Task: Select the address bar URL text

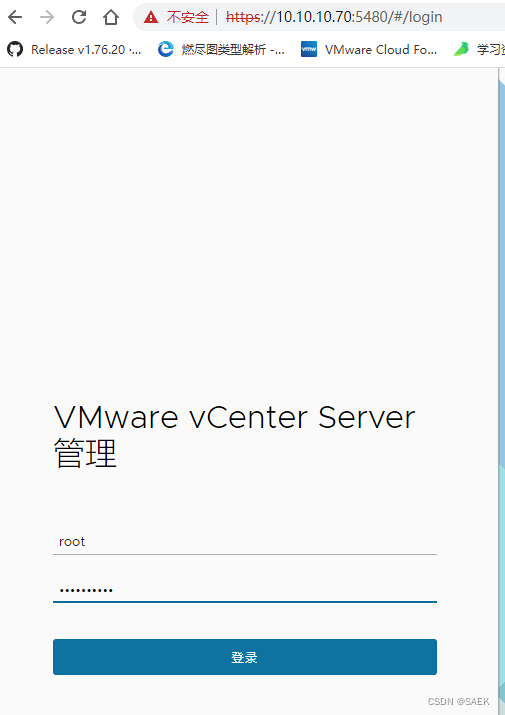Action: coord(334,17)
